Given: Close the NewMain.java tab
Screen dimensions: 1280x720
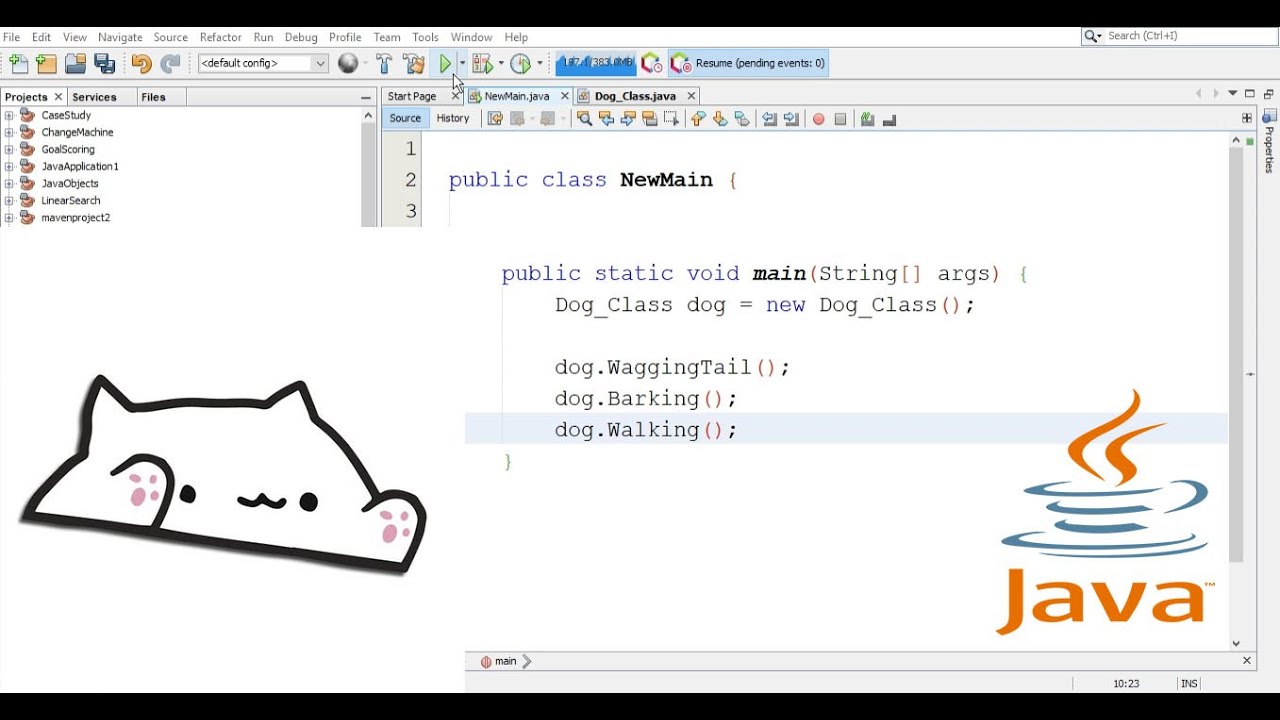Looking at the screenshot, I should (x=564, y=96).
